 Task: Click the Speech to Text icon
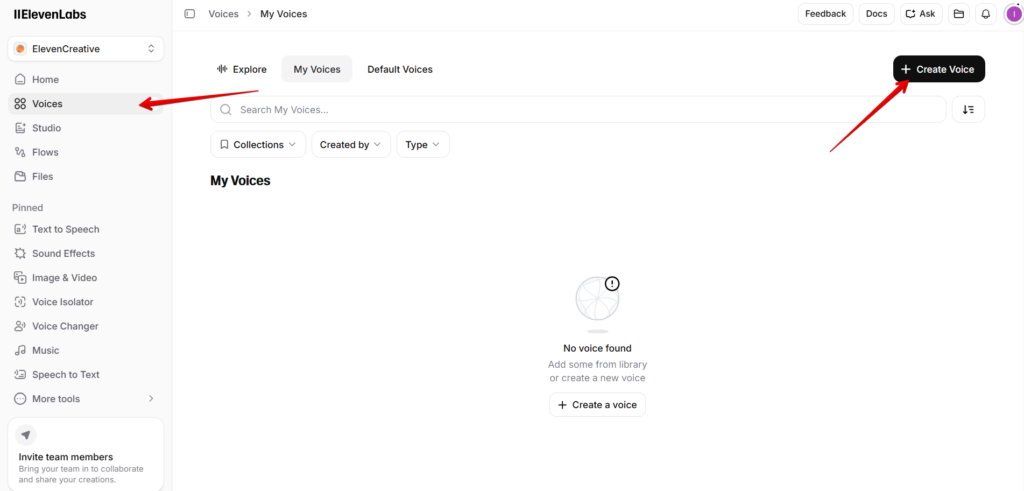click(x=20, y=375)
